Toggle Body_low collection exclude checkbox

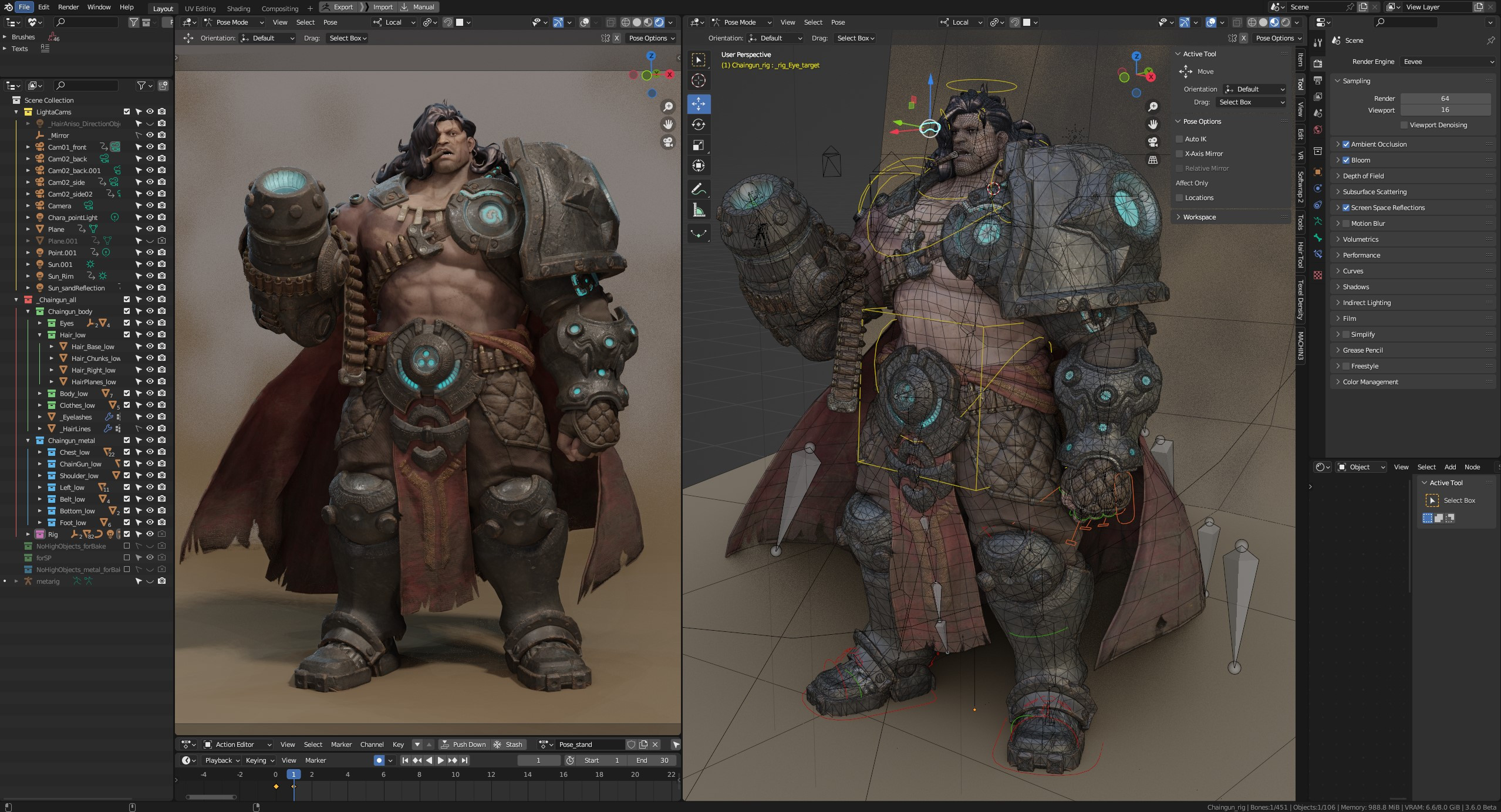tap(126, 393)
